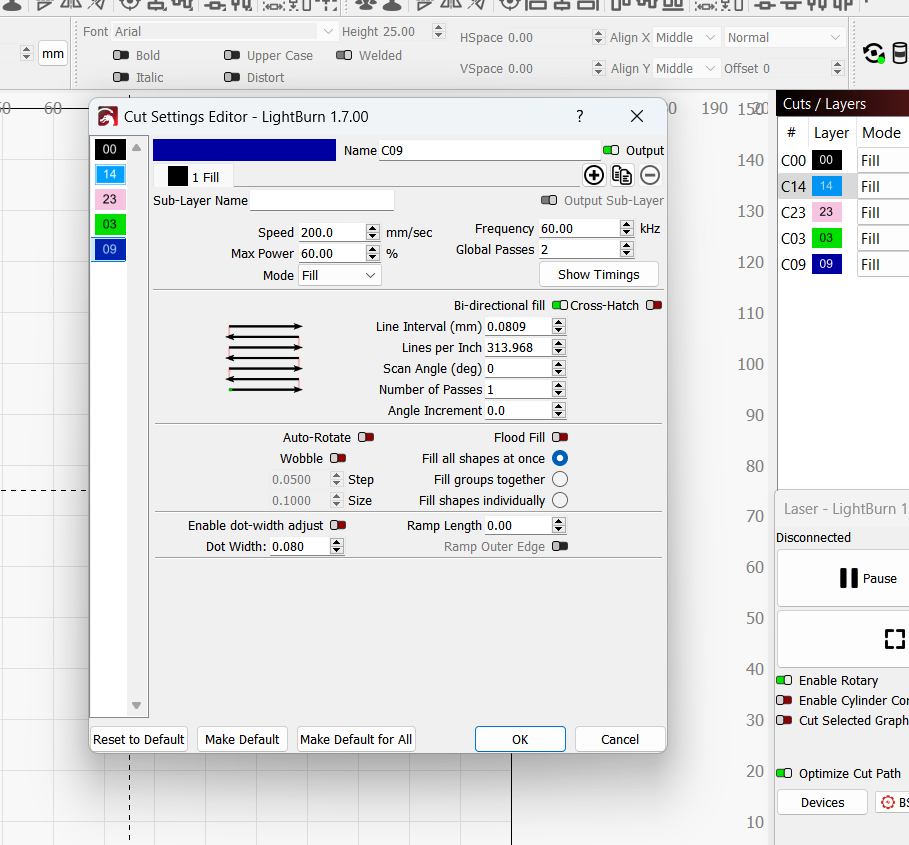Toggle Bi-directional fill switch
The height and width of the screenshot is (845, 909).
[560, 305]
